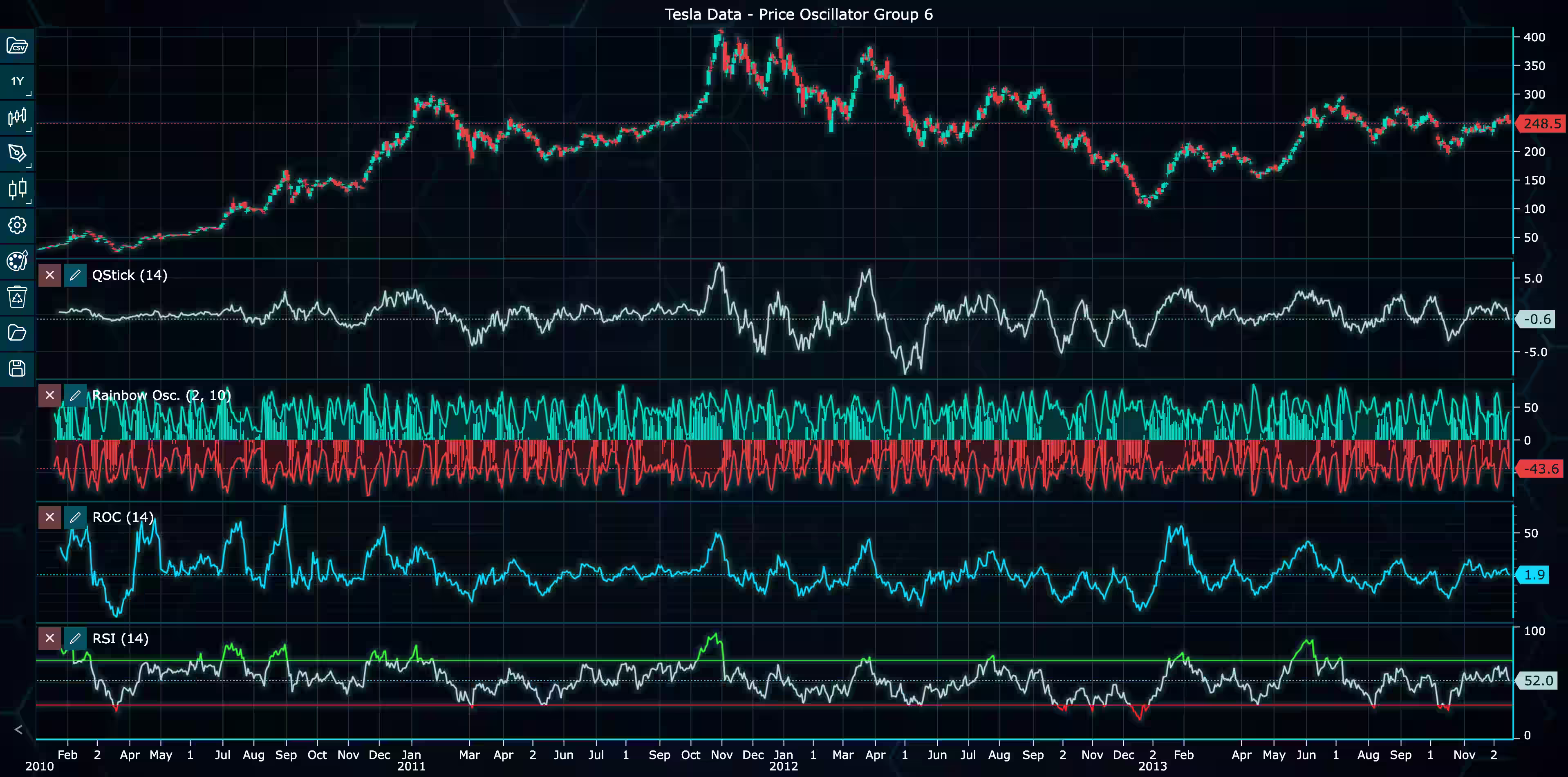Remove the ROC (14) indicator
Screen dimensions: 1568x777
[x=50, y=518]
